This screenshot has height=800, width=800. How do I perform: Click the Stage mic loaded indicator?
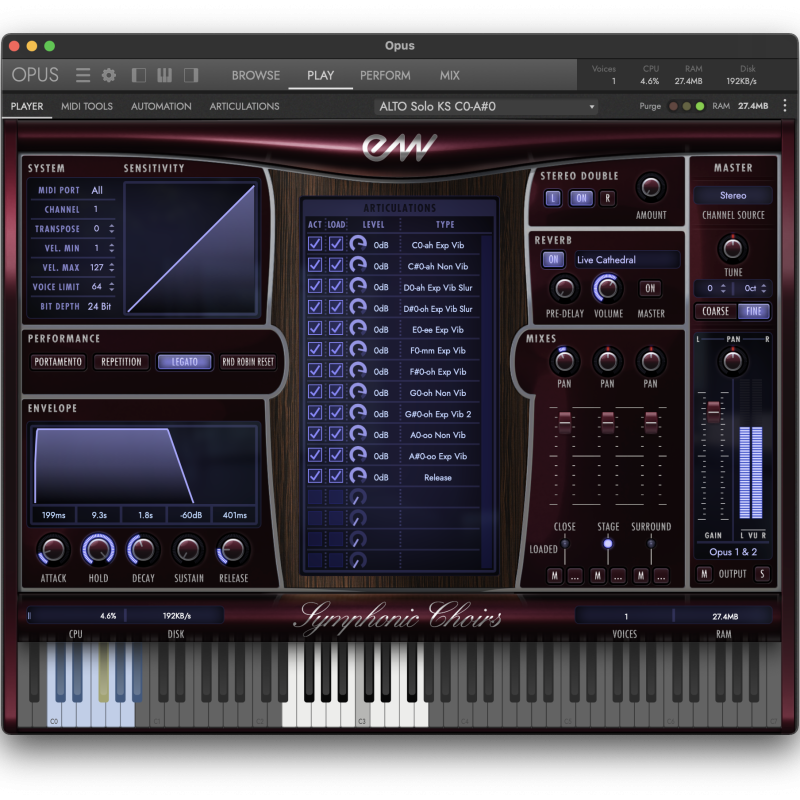point(607,544)
